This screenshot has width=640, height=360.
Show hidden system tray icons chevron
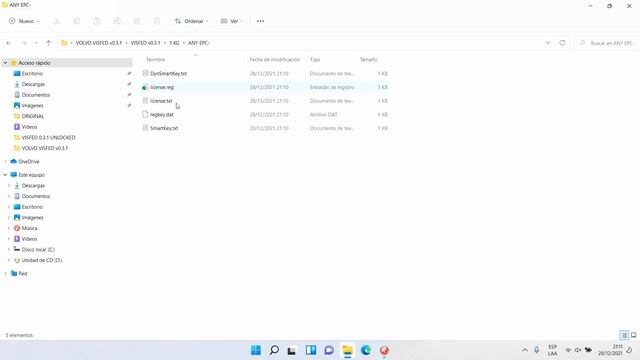pyautogui.click(x=525, y=350)
